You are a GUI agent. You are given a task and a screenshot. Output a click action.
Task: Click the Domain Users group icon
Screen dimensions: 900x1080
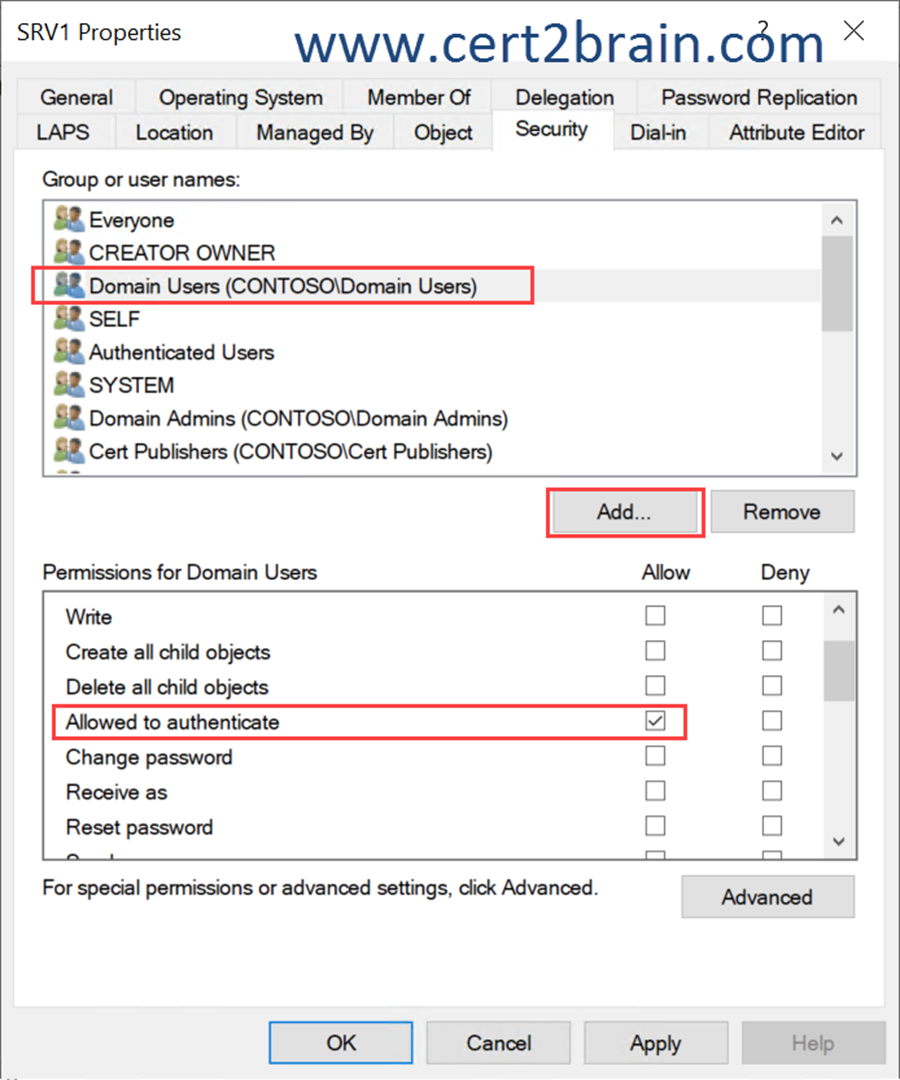point(69,286)
